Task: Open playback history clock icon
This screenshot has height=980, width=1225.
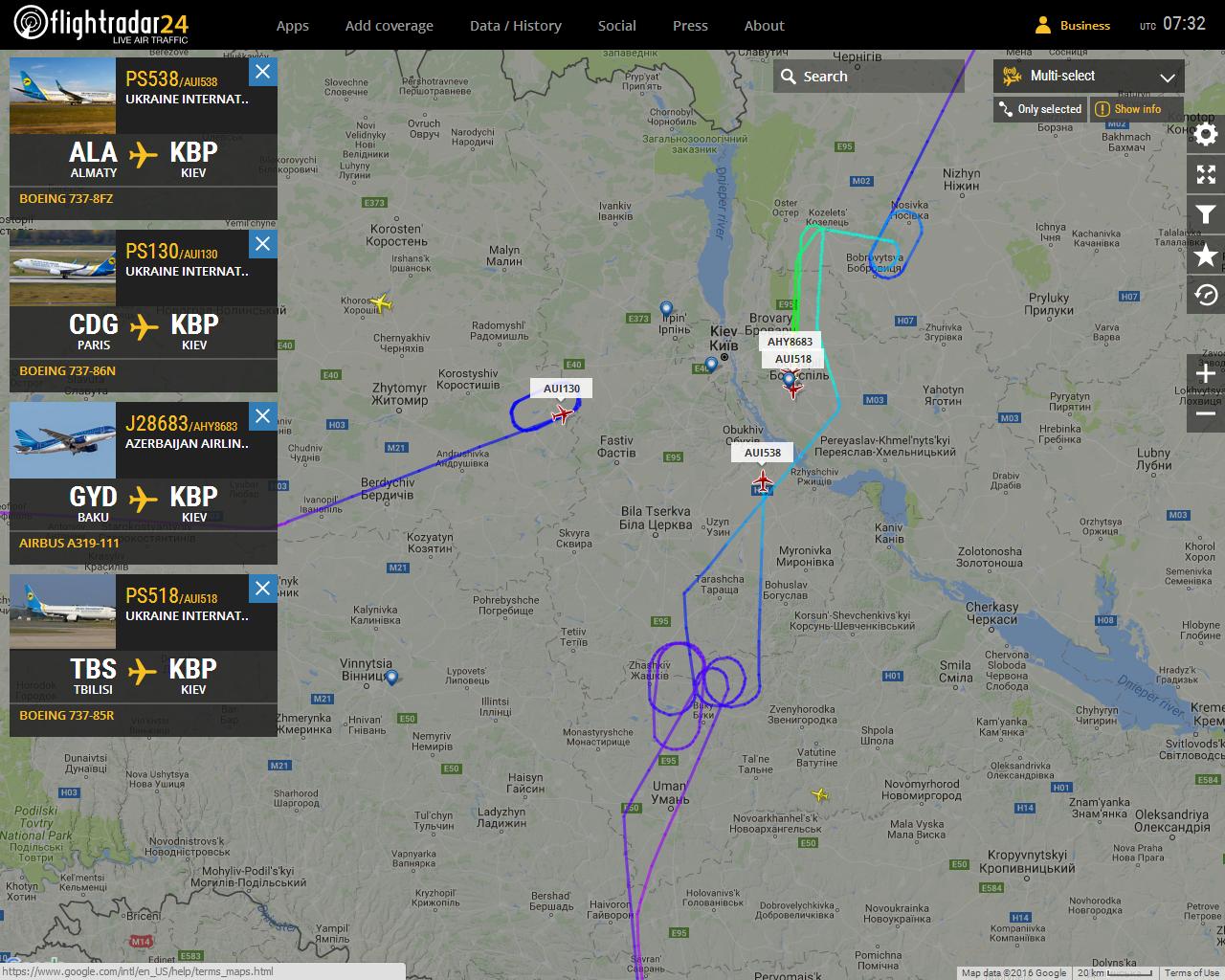Action: tap(1206, 295)
